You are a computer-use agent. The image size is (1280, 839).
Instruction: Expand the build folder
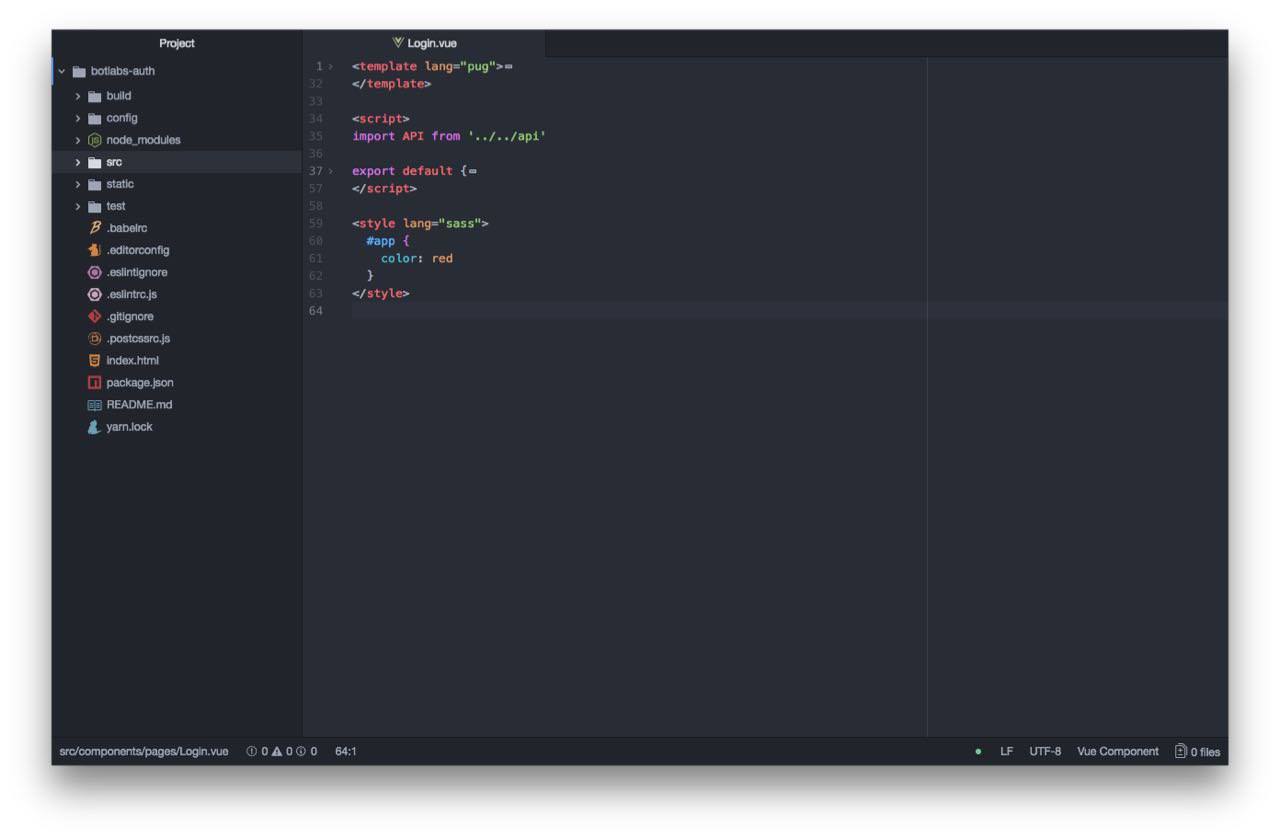click(x=78, y=96)
